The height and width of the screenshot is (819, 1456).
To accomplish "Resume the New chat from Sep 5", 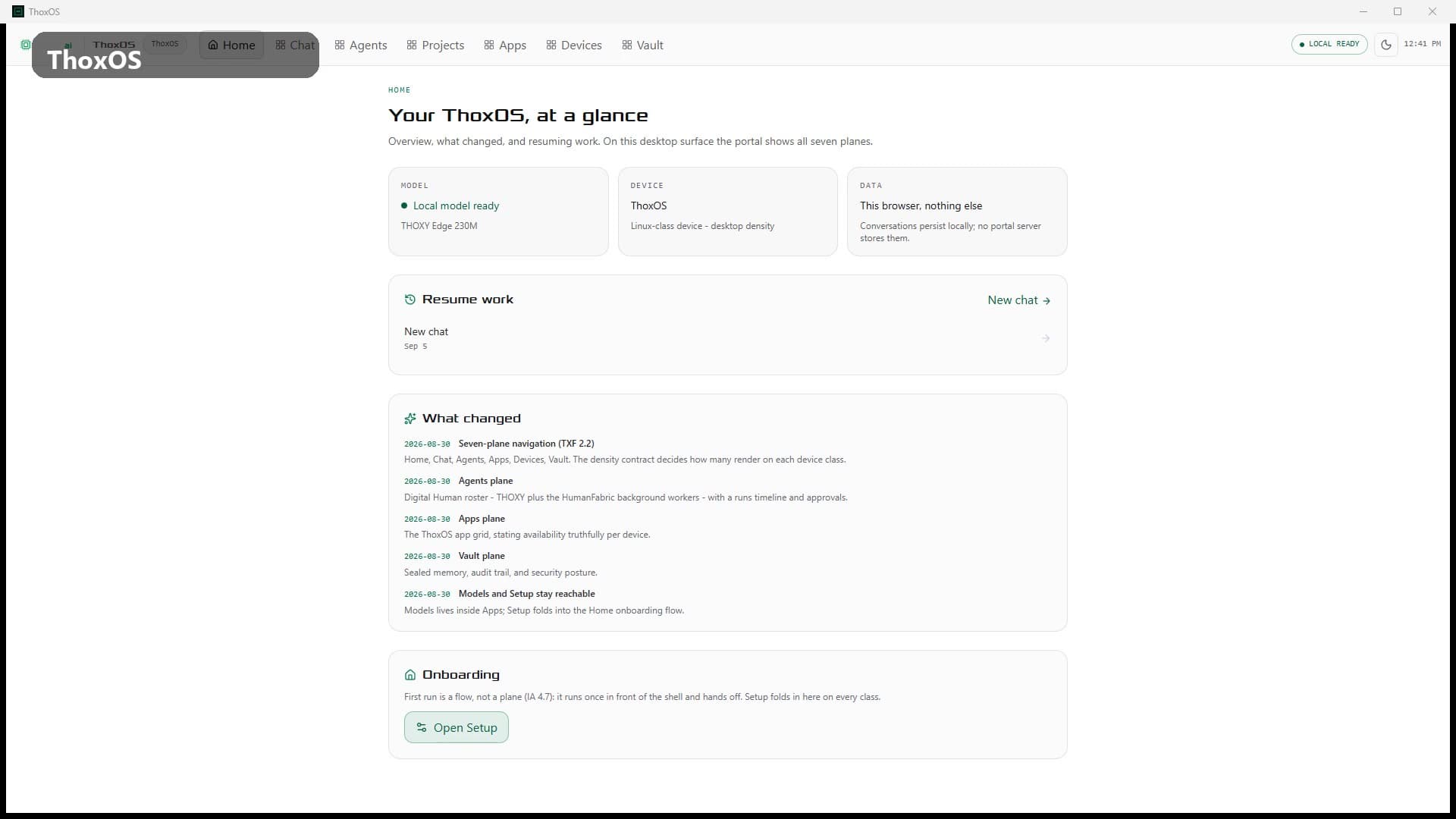I will tap(727, 338).
